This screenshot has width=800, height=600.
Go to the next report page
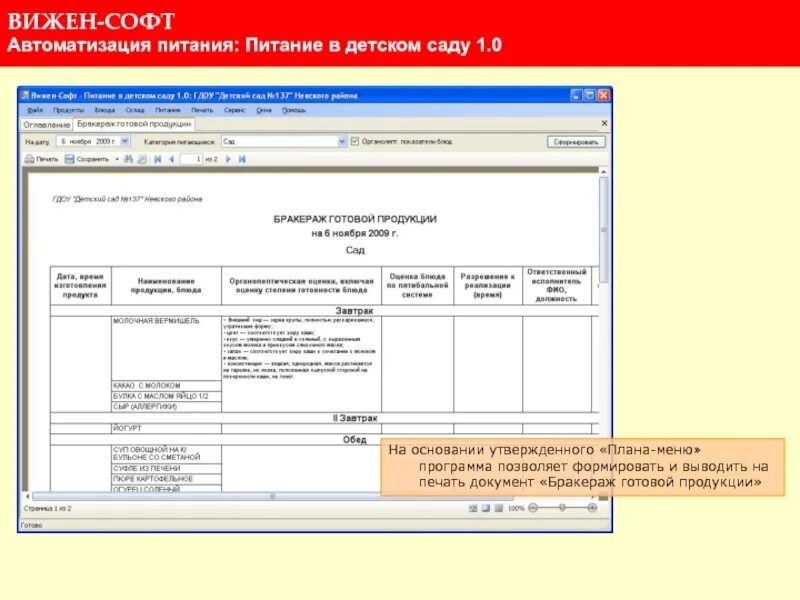[228, 159]
